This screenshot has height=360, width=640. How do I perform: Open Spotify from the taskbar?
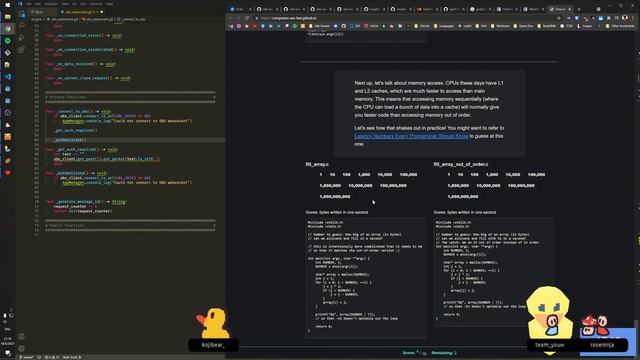click(7, 41)
